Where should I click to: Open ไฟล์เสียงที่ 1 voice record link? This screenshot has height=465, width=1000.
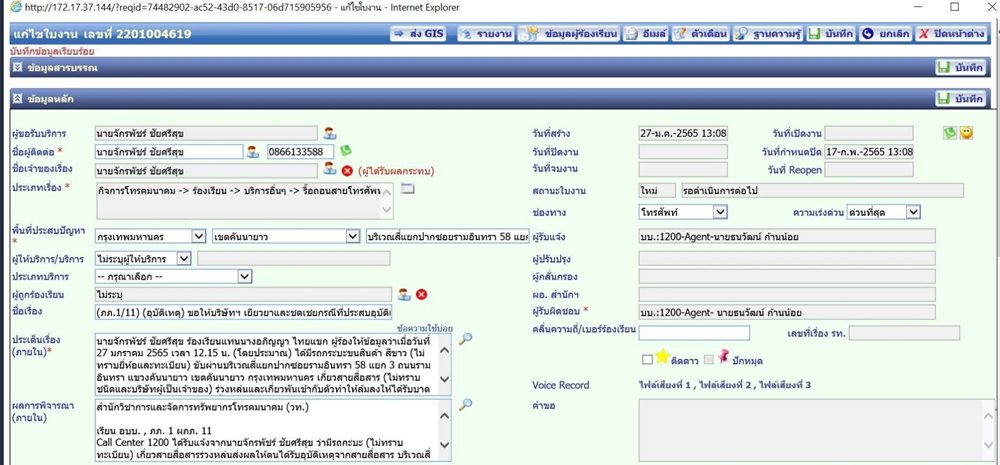coord(666,385)
